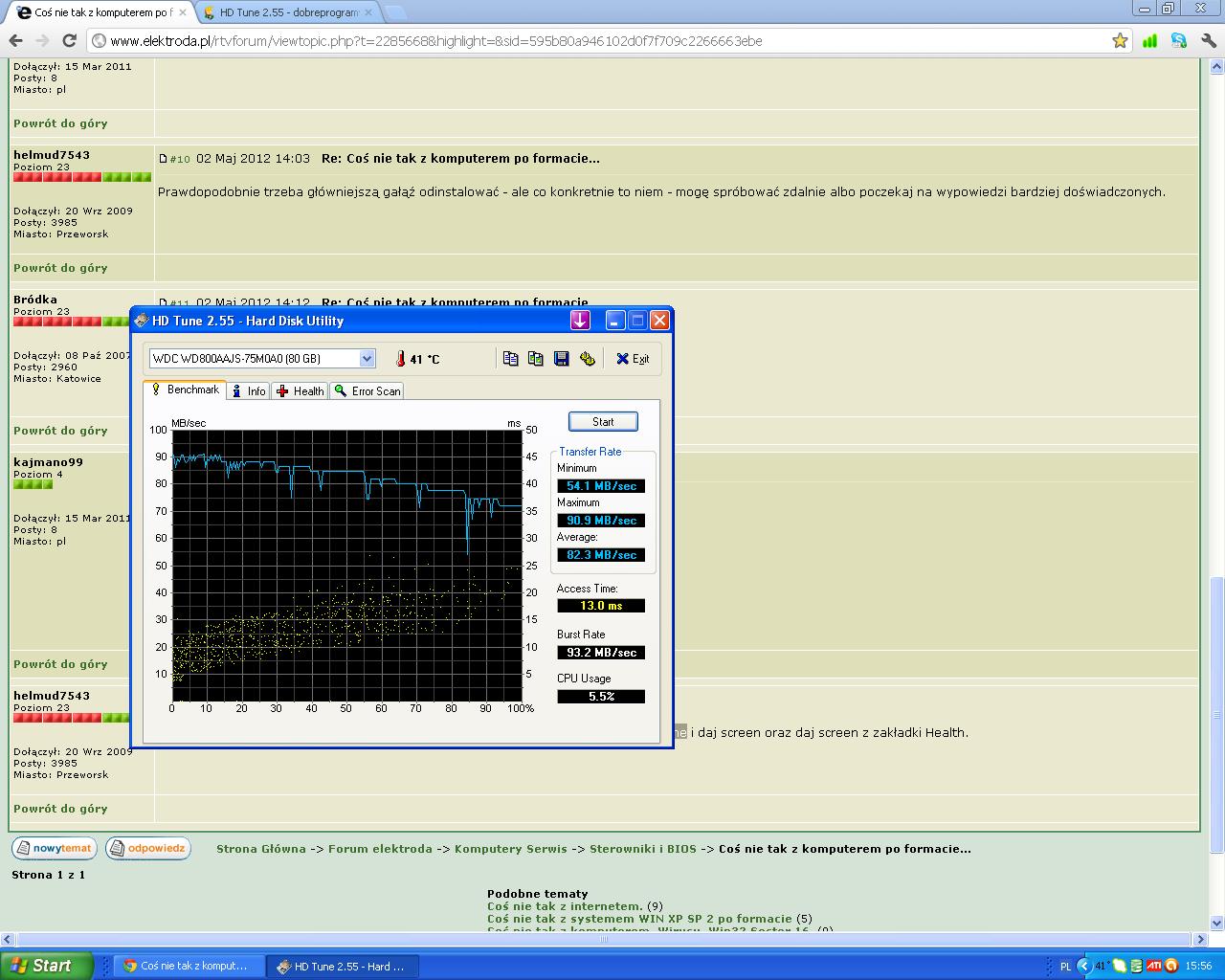Open the Health tab
1225x980 pixels.
tap(300, 391)
